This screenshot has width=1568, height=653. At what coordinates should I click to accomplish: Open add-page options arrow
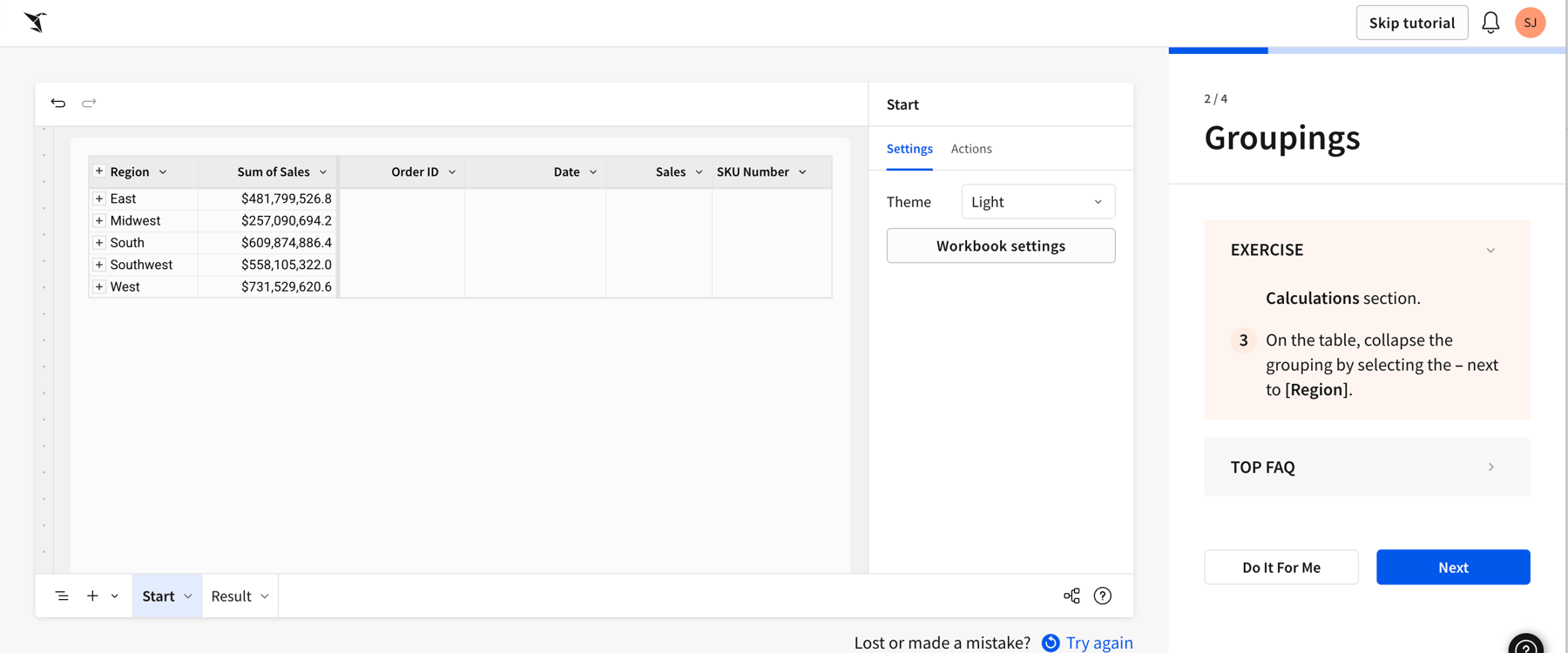(115, 596)
